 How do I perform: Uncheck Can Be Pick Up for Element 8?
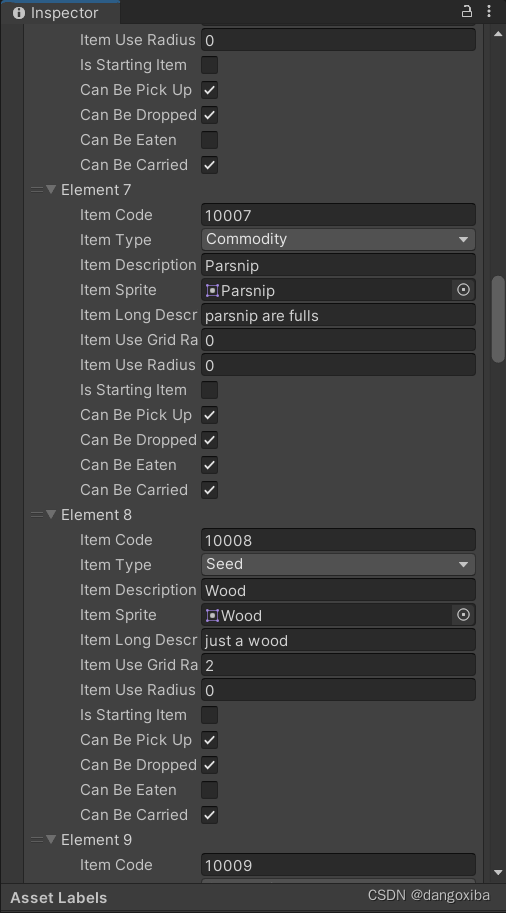tap(210, 739)
